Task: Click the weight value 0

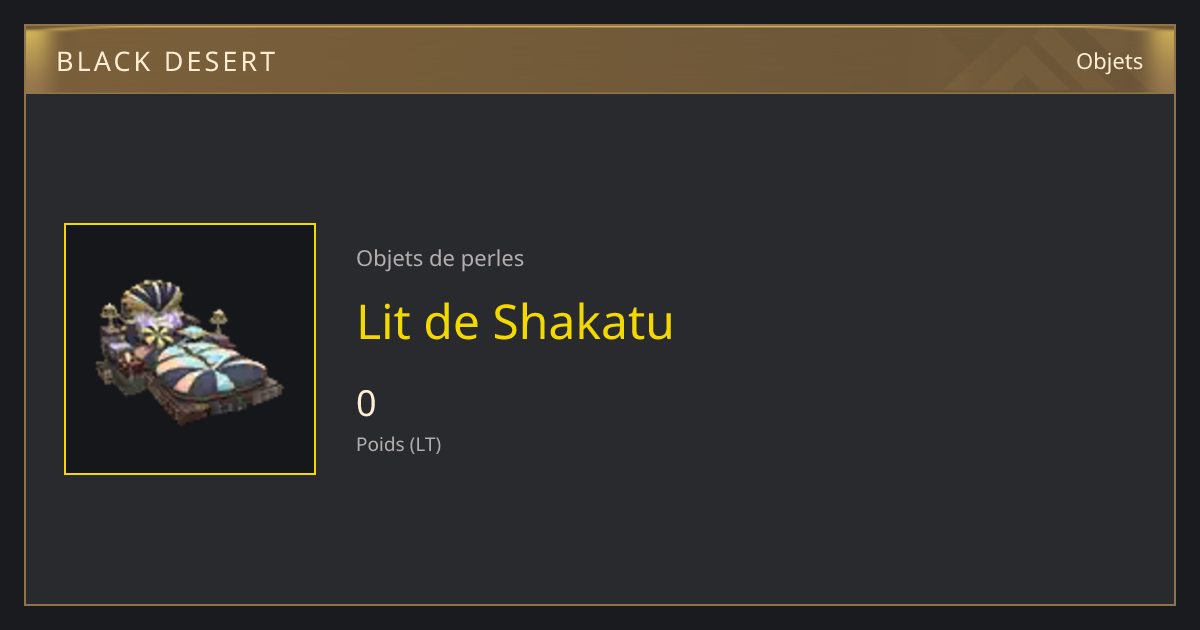Action: [367, 403]
